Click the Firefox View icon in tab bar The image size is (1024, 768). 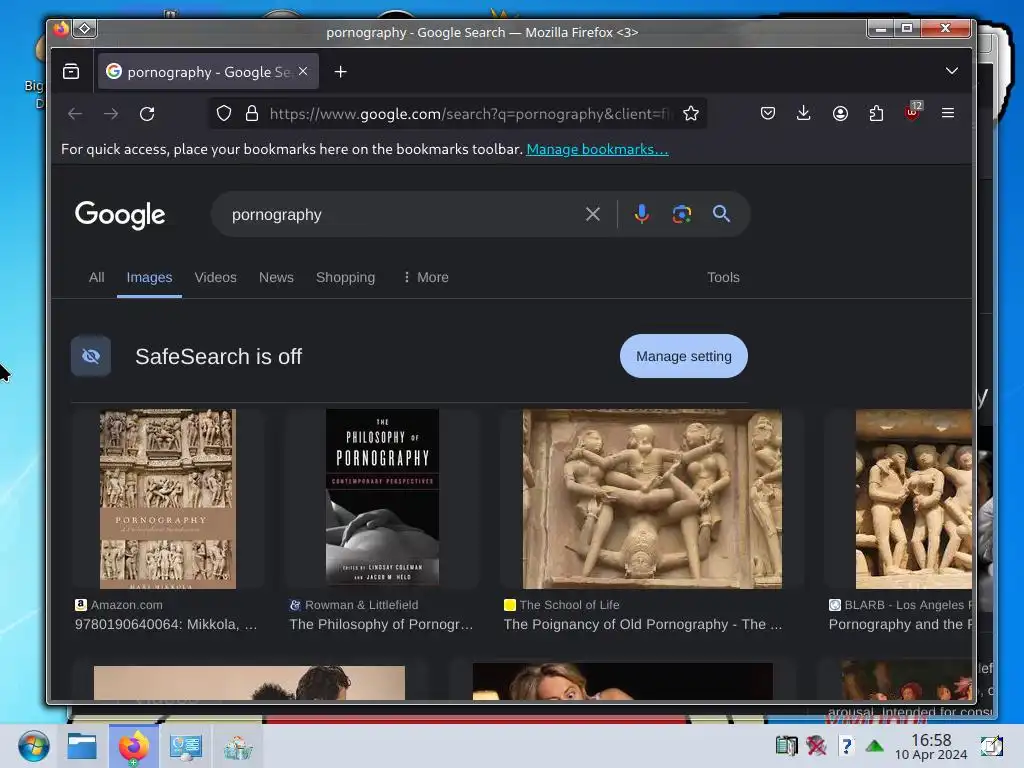pos(71,71)
